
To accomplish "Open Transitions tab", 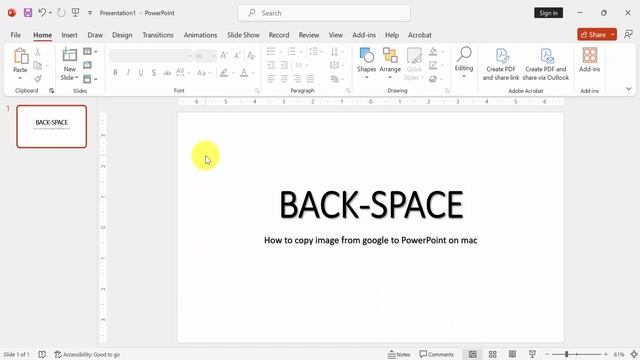I will (158, 35).
